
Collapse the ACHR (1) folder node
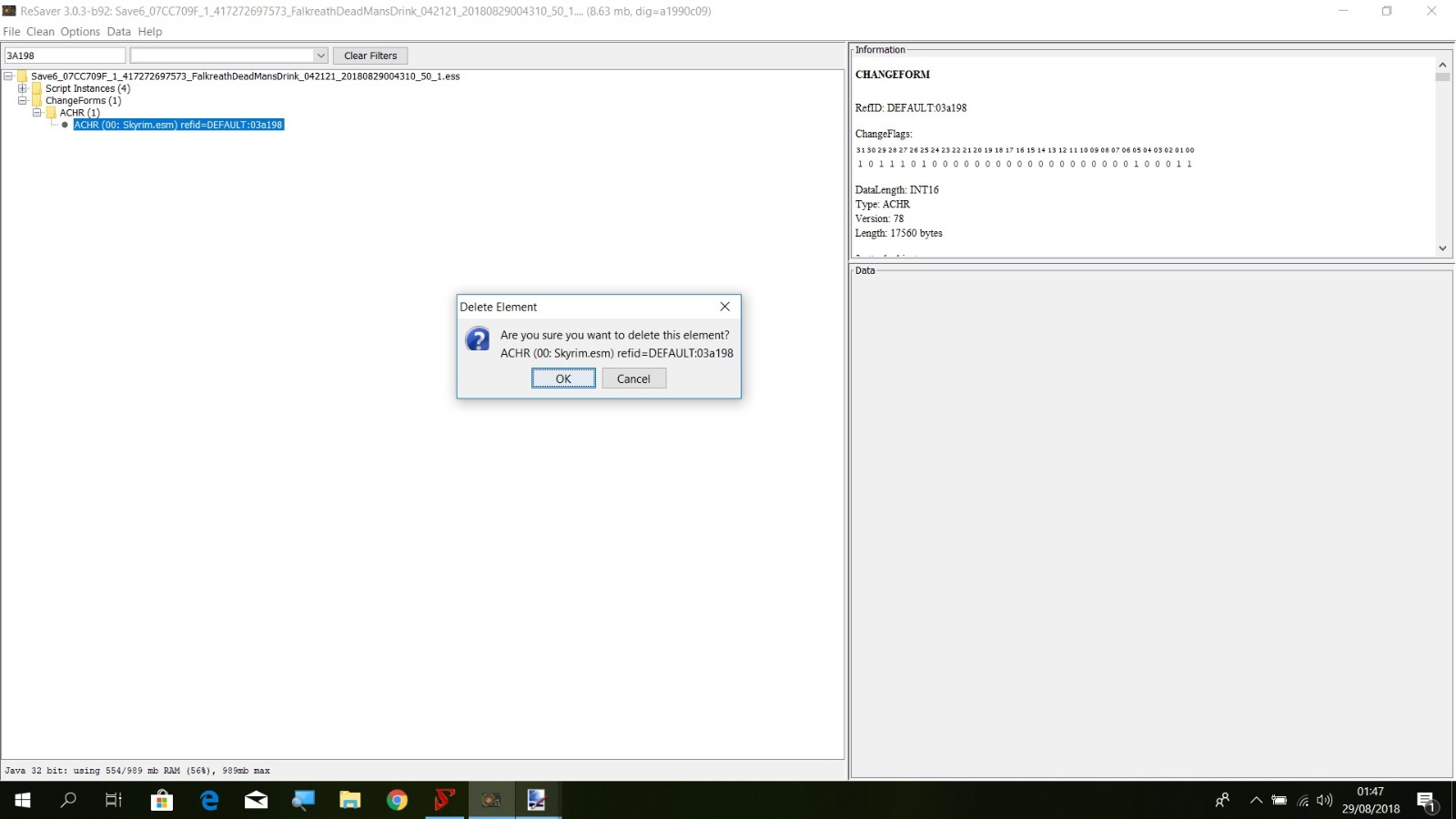37,113
